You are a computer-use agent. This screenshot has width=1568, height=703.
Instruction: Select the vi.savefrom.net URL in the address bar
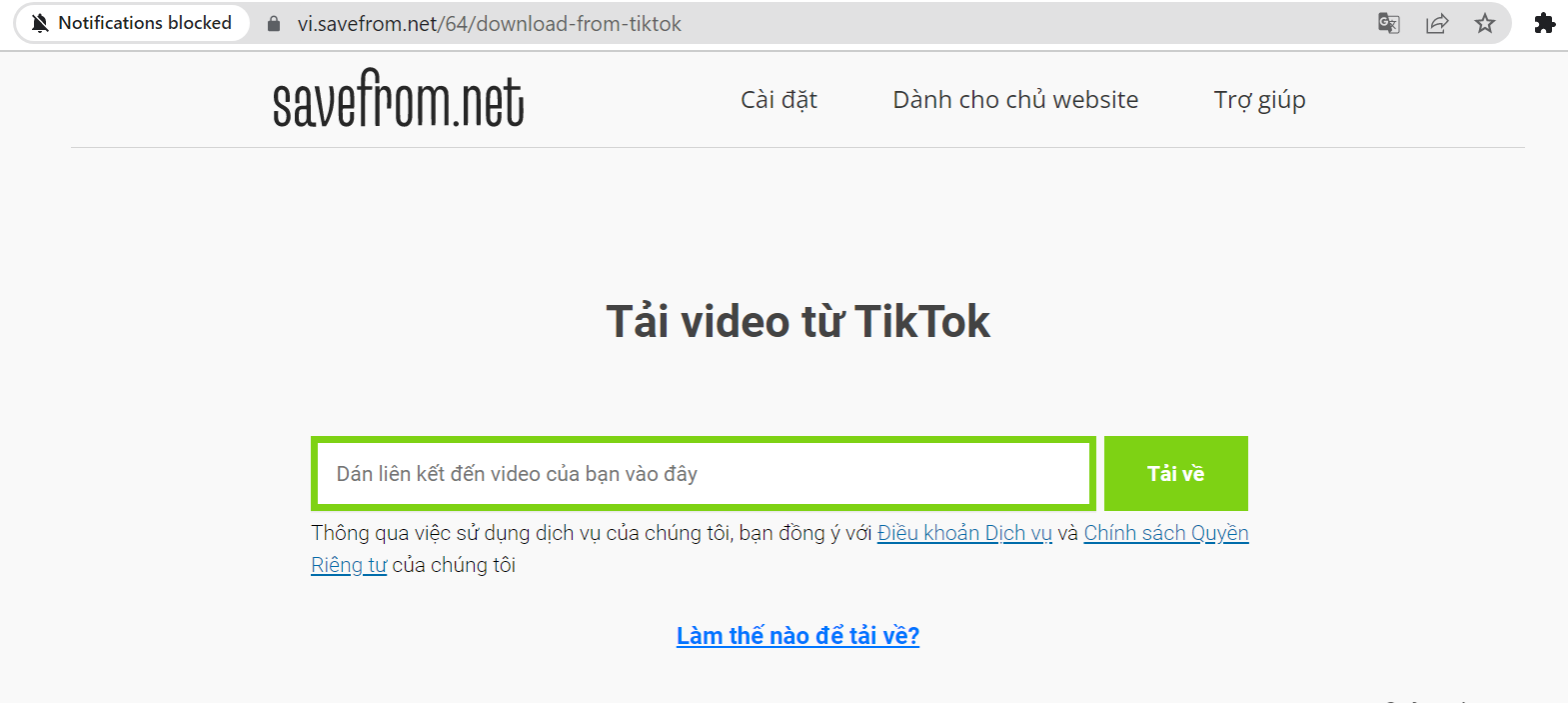(x=489, y=23)
